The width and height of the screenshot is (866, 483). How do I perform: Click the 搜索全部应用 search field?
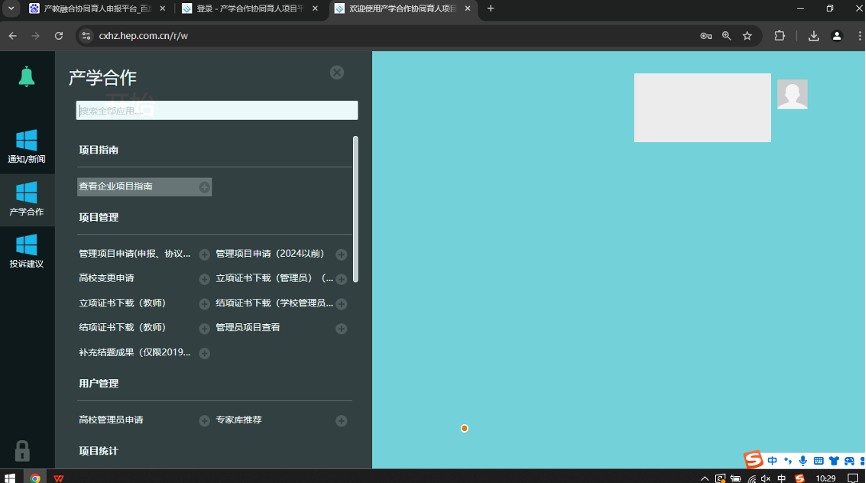click(217, 111)
